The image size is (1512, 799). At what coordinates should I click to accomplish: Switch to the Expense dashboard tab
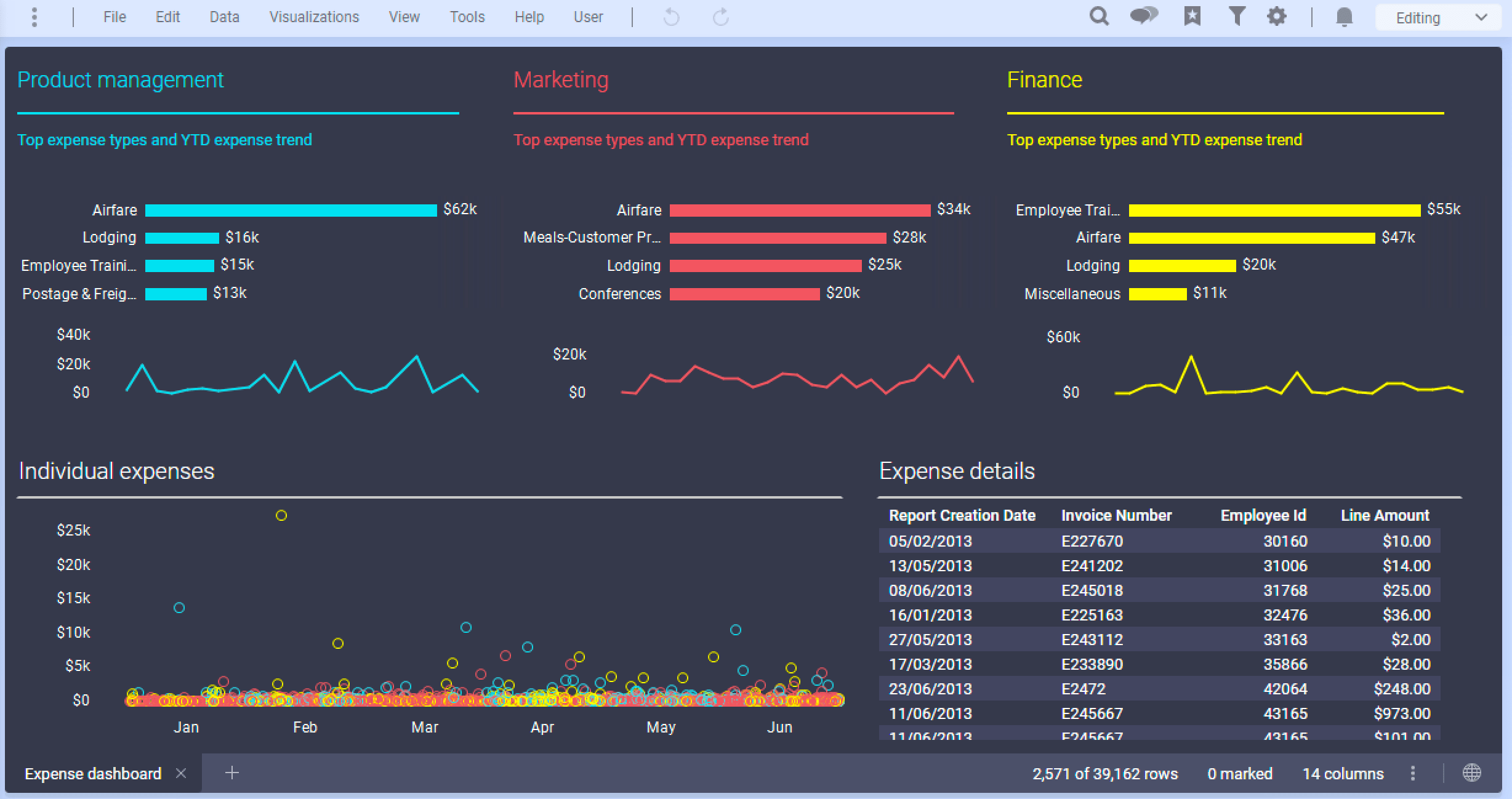92,773
